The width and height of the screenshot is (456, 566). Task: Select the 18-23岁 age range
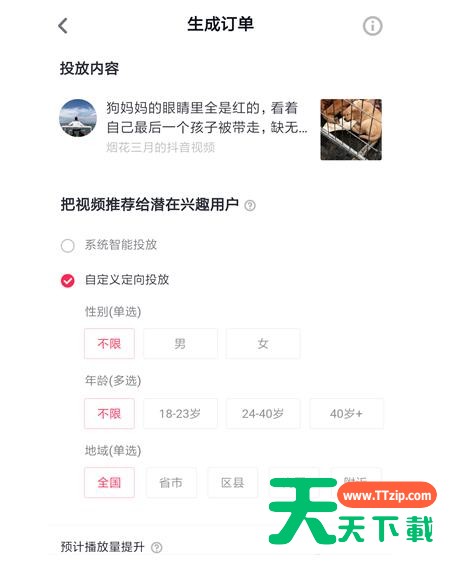pos(180,414)
